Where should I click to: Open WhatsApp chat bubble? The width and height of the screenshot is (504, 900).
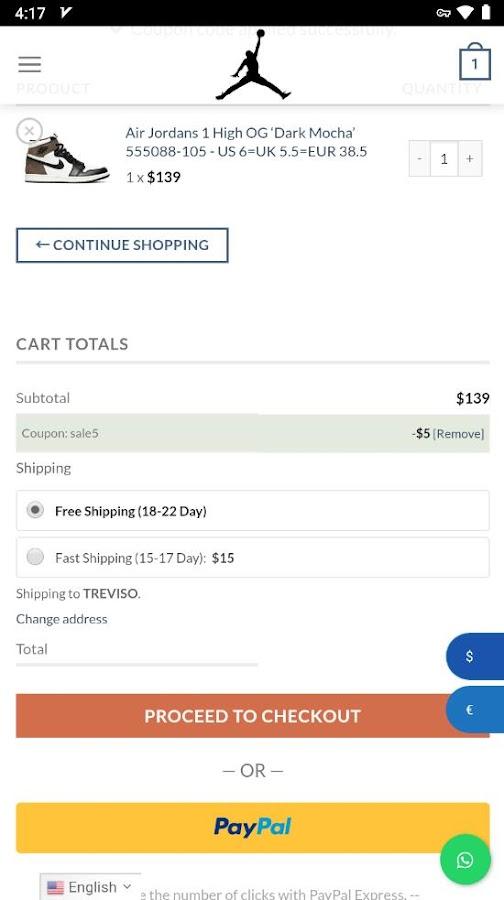465,859
